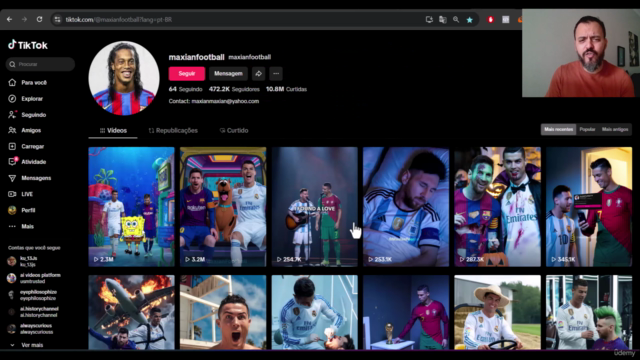
Task: Open Para você in the sidebar
Action: coord(28,82)
